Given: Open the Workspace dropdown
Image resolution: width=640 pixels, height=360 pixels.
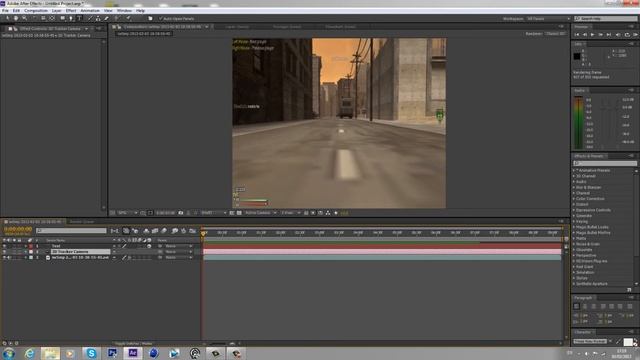Looking at the screenshot, I should (548, 19).
